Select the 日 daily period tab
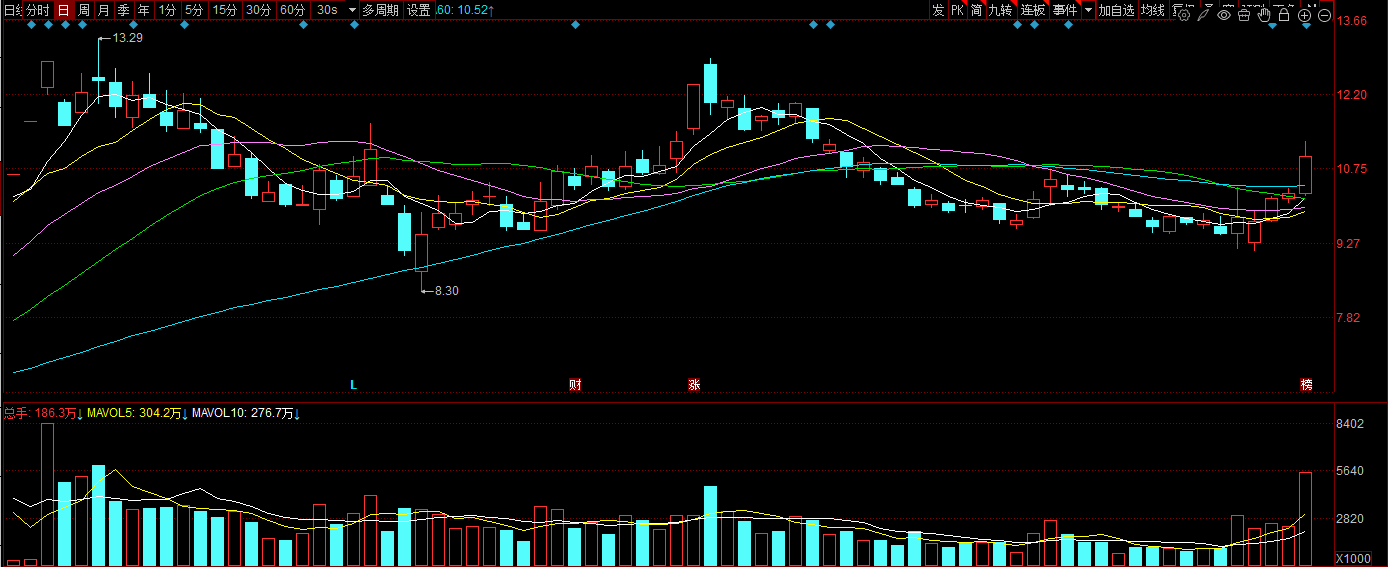Image resolution: width=1388 pixels, height=567 pixels. (x=63, y=10)
